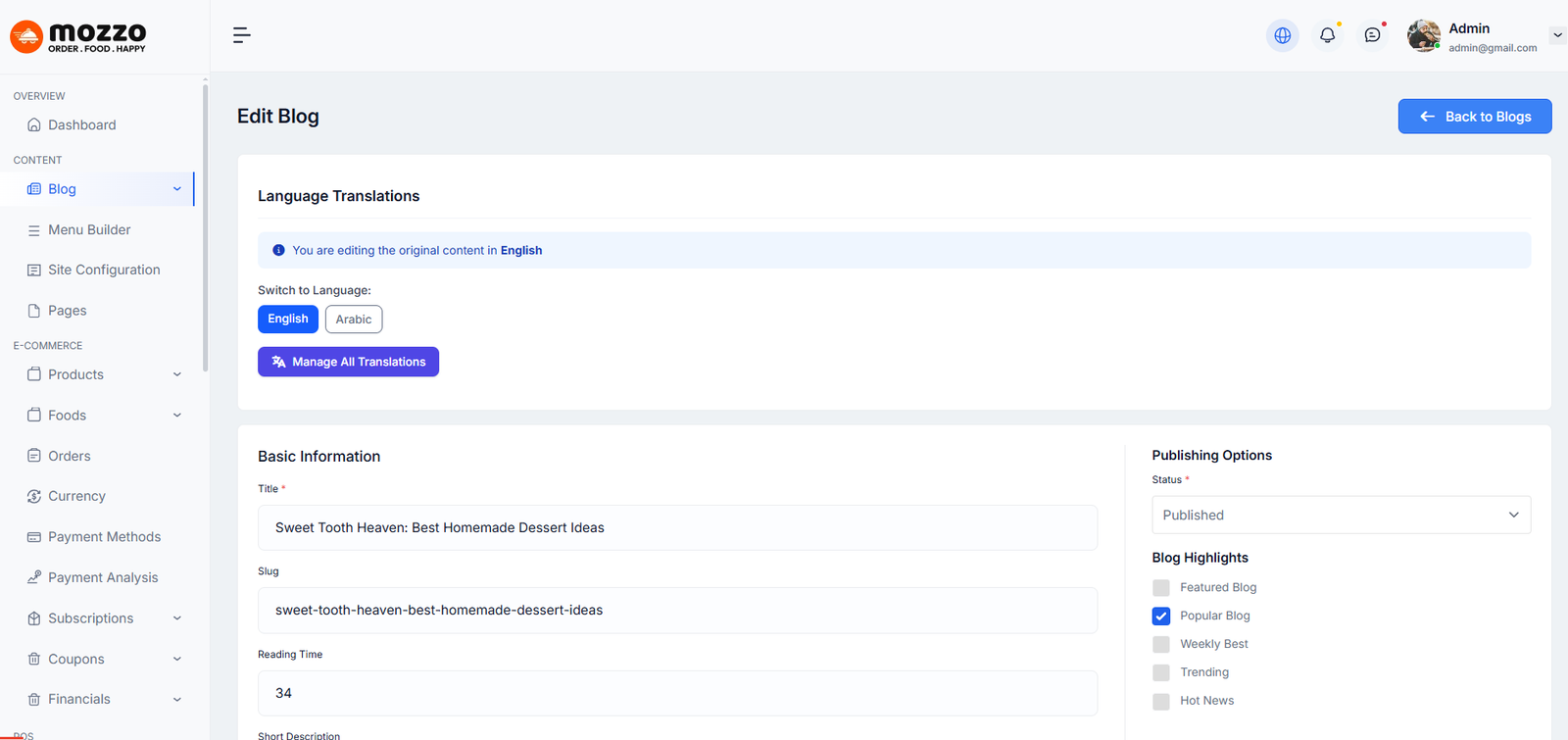Enable the Featured Blog checkbox
Viewport: 1568px width, 740px height.
[x=1161, y=588]
